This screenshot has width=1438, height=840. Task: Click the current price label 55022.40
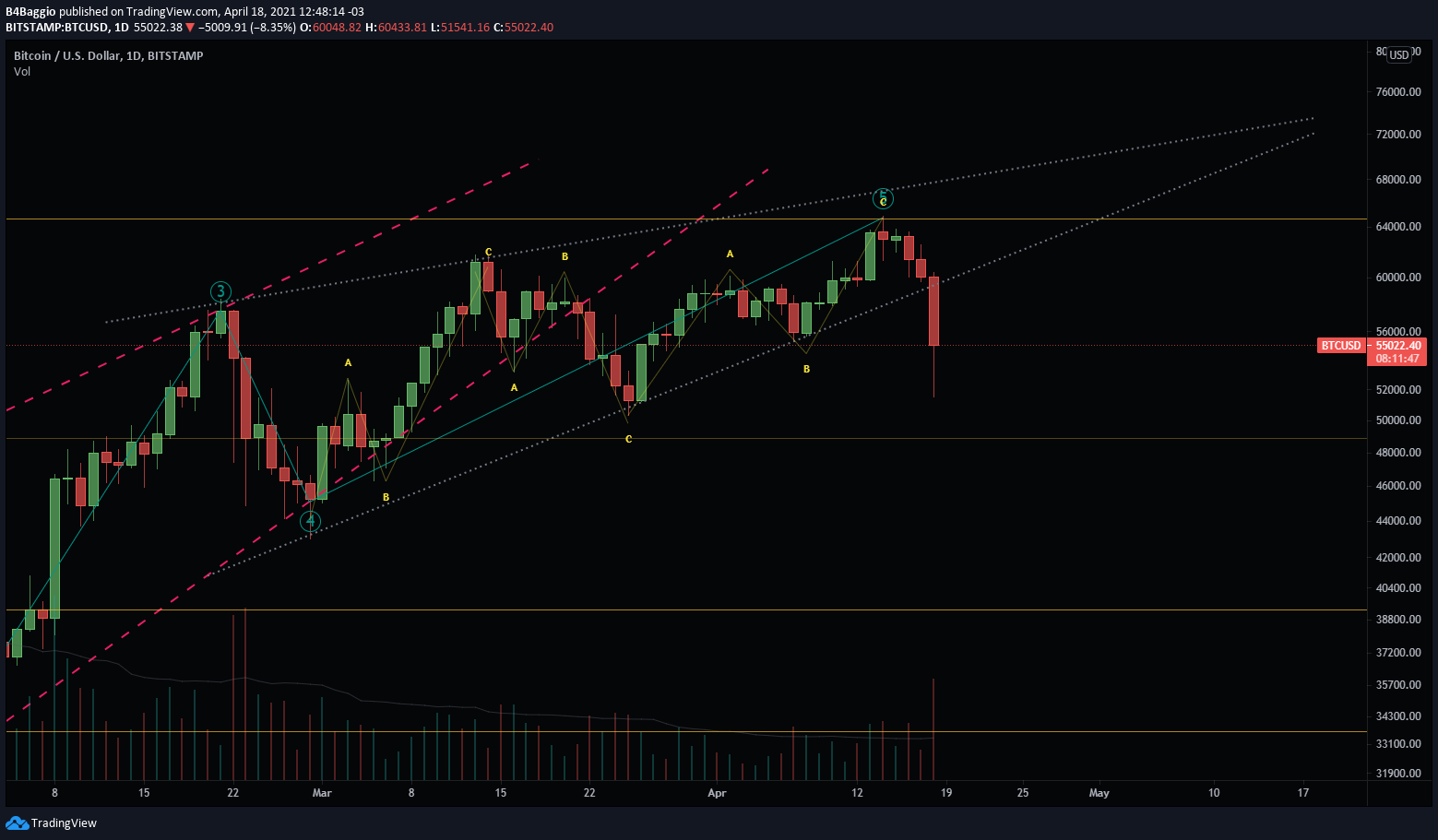[1397, 346]
